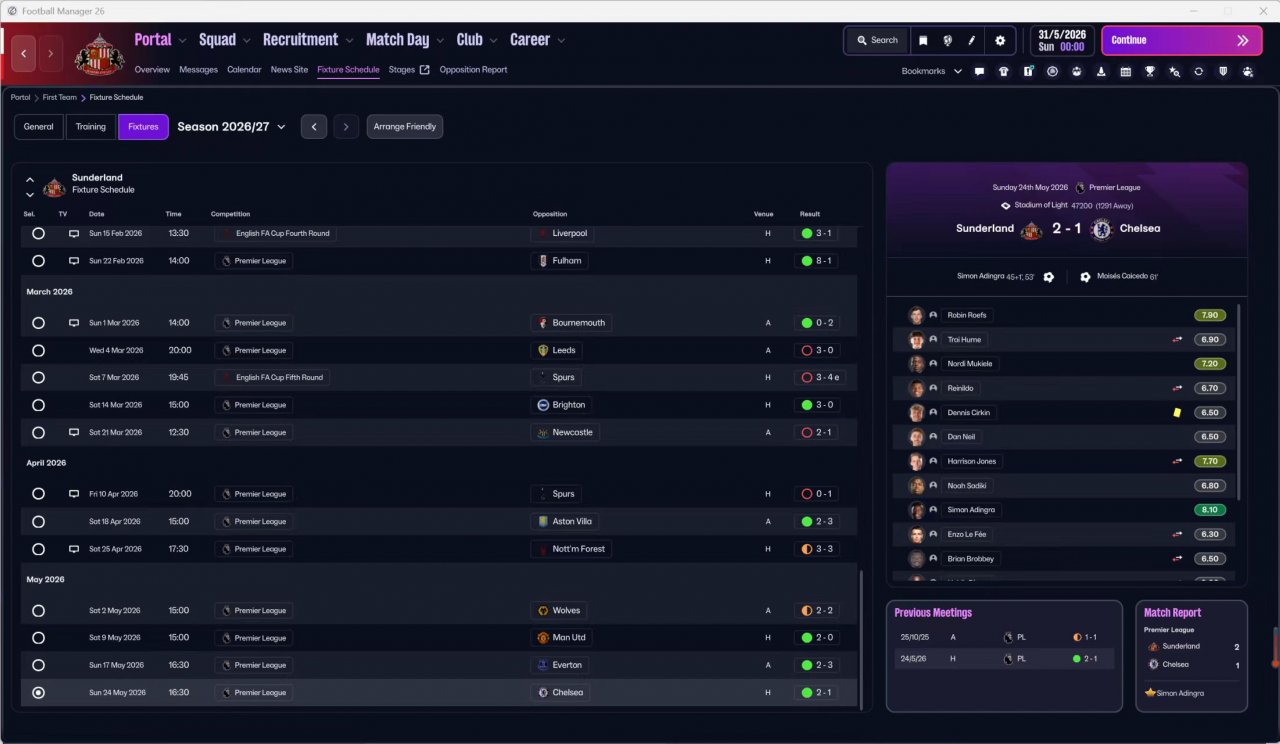1280x744 pixels.
Task: Click the First Team breadcrumb
Action: pyautogui.click(x=60, y=98)
